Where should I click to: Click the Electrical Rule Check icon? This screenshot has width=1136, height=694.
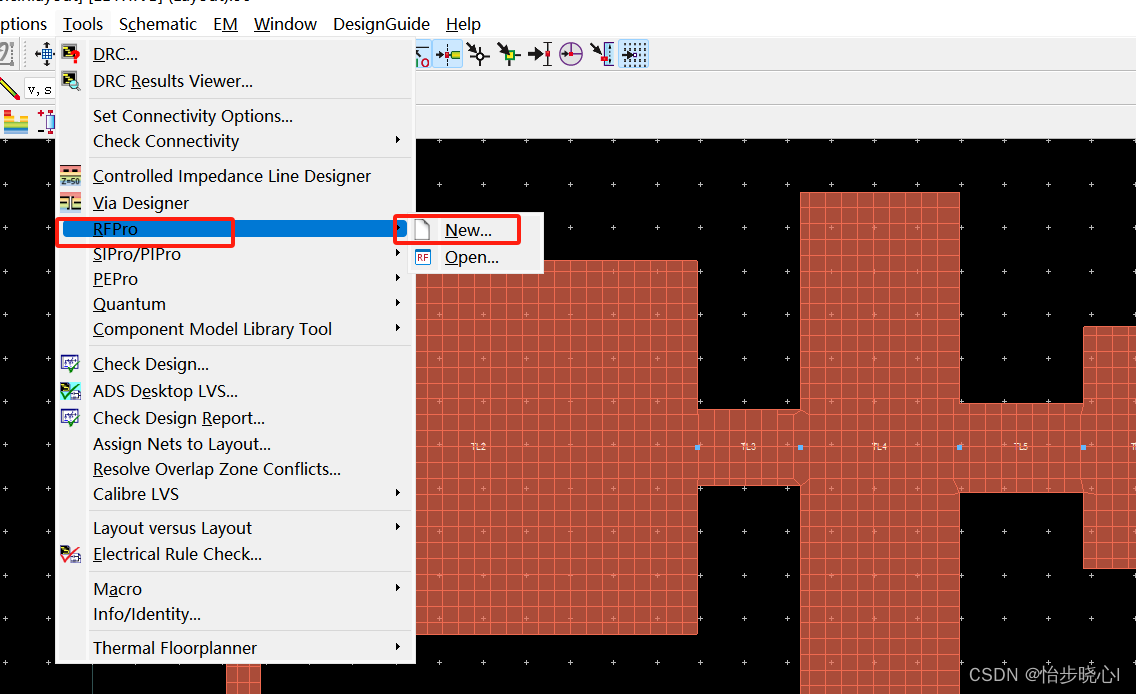click(x=70, y=554)
